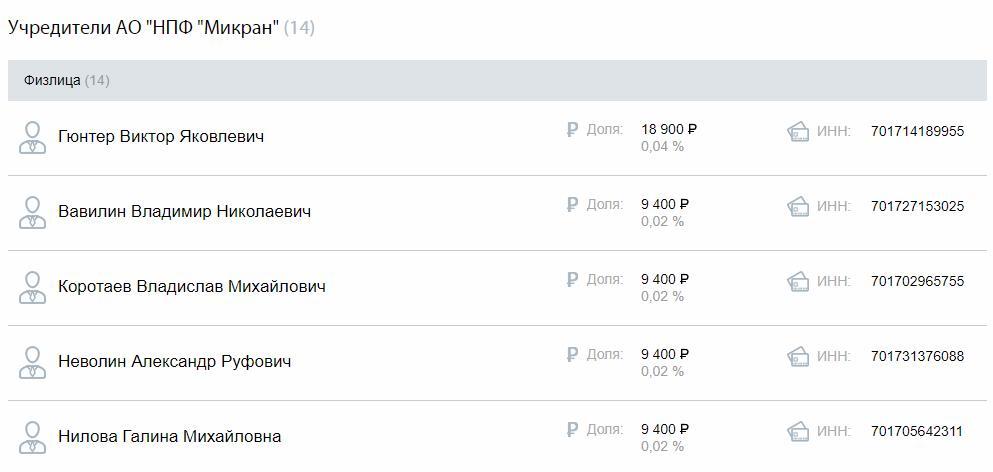Image resolution: width=993 pixels, height=472 pixels.
Task: Click the Учредители АО "НПФ "Микран" heading
Action: [x=143, y=28]
